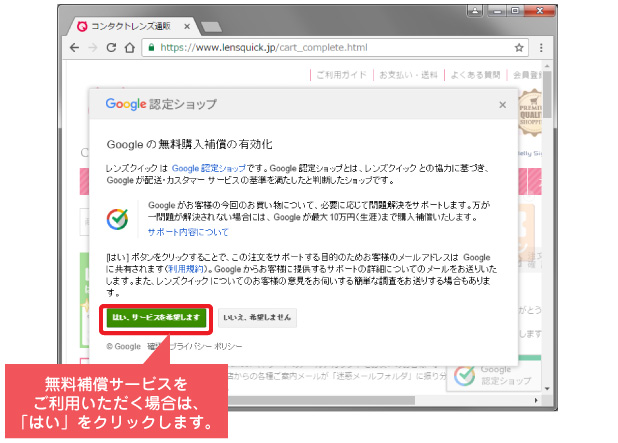This screenshot has width=618, height=443.
Task: Click the vertical scrollbar down arrow
Action: click(x=547, y=389)
